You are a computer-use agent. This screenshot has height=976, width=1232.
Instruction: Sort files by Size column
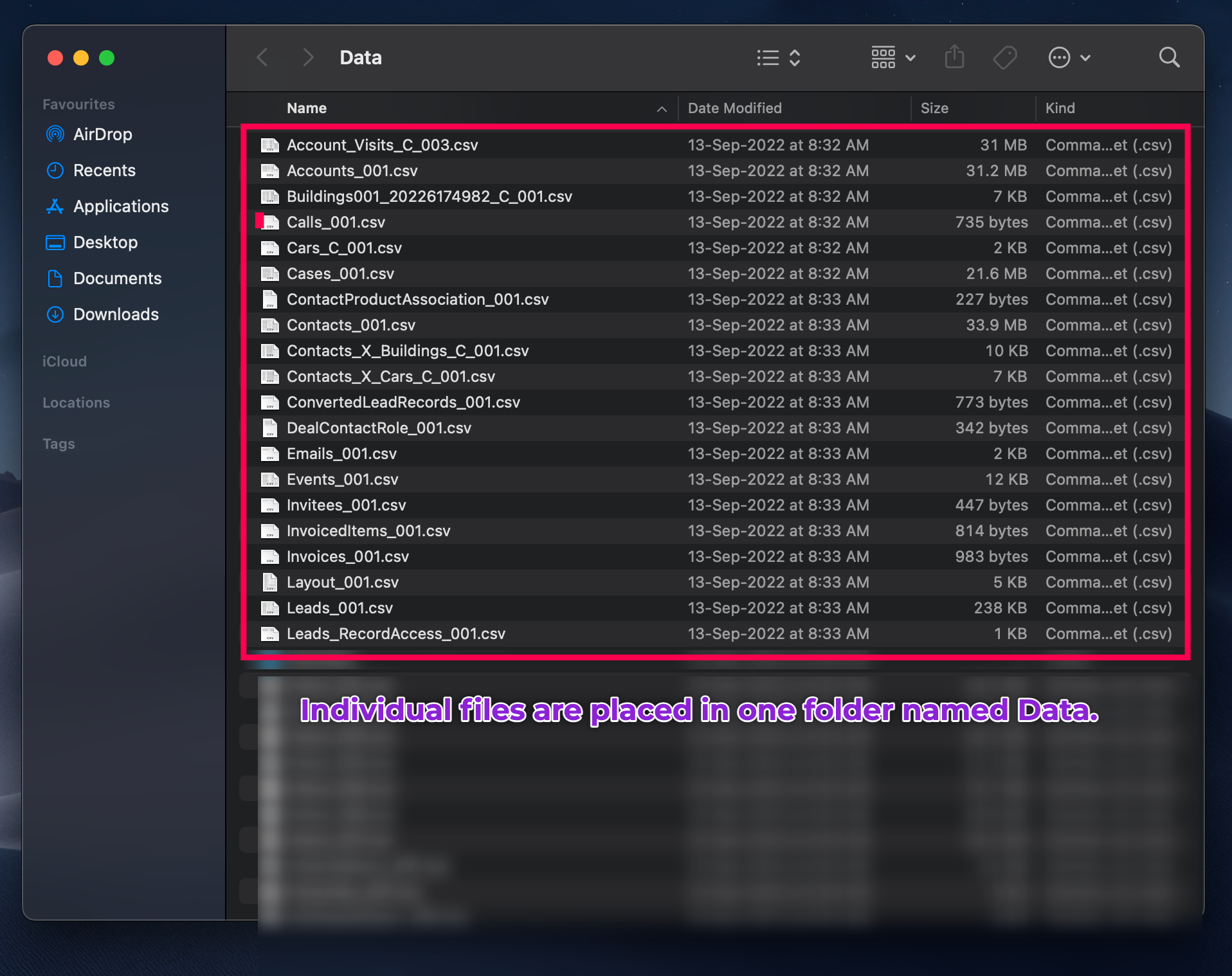pyautogui.click(x=934, y=108)
